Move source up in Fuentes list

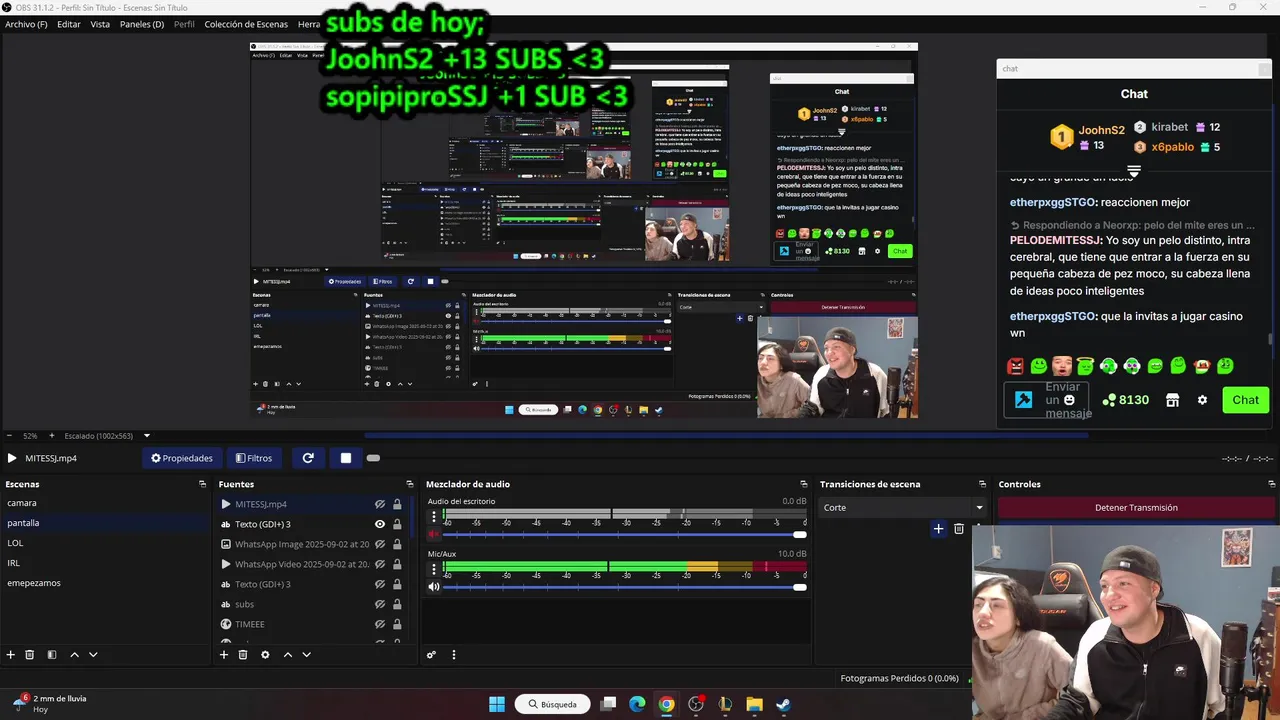(288, 655)
